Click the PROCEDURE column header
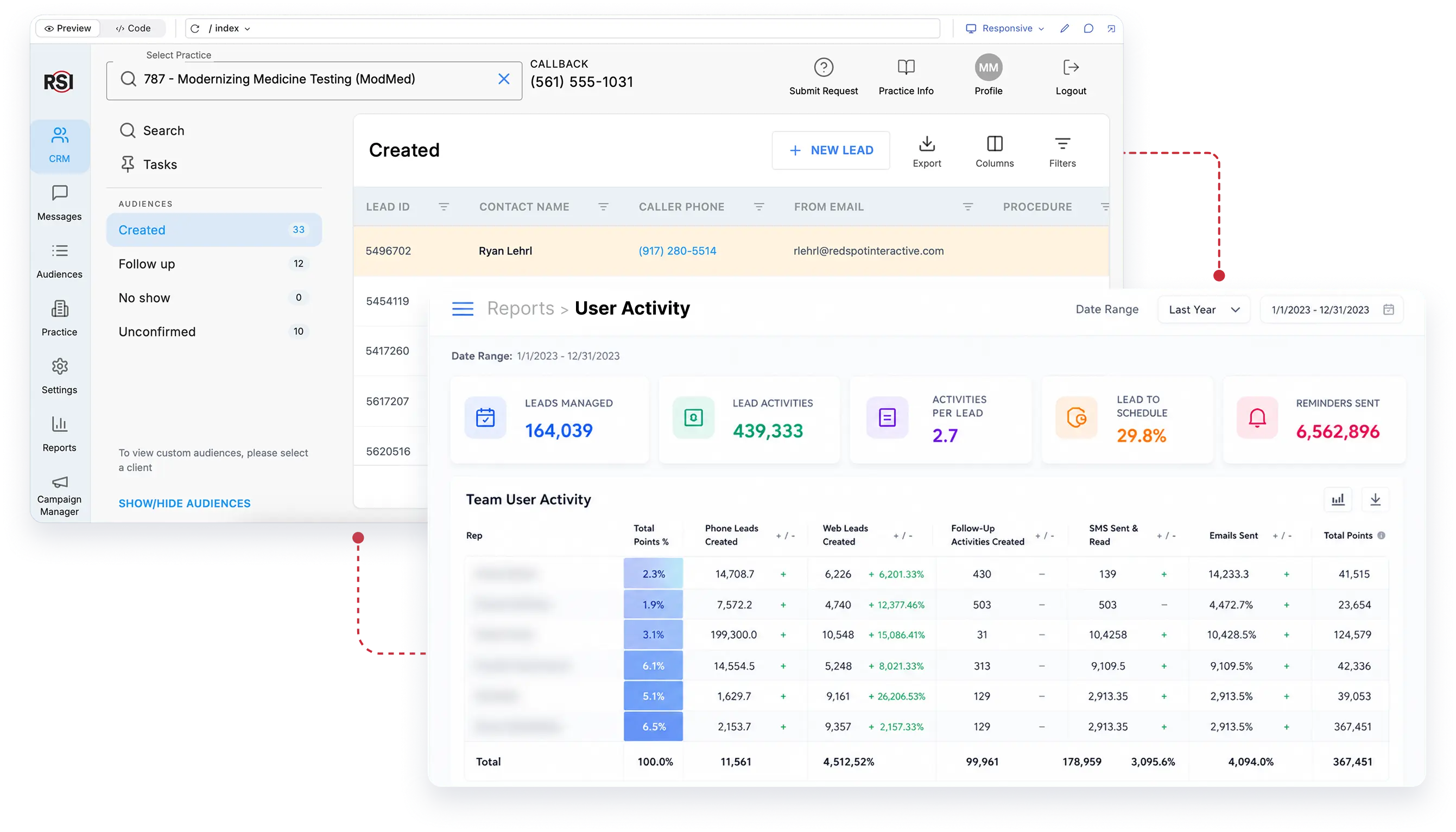Viewport: 1456px width, 832px height. pos(1037,207)
